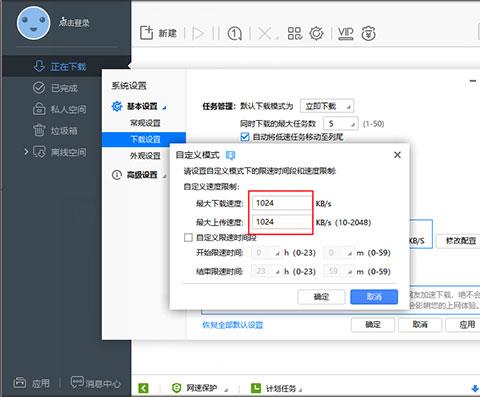Viewport: 480px width, 397px height.
Task: Enable the 自定义限速时间段 checkbox
Action: pyautogui.click(x=188, y=237)
